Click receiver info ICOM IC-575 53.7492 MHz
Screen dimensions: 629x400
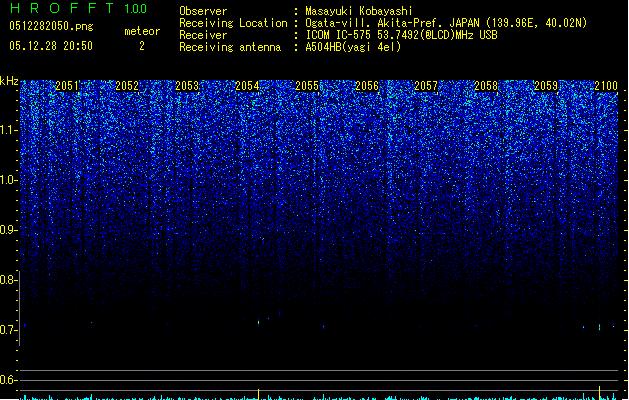point(401,35)
